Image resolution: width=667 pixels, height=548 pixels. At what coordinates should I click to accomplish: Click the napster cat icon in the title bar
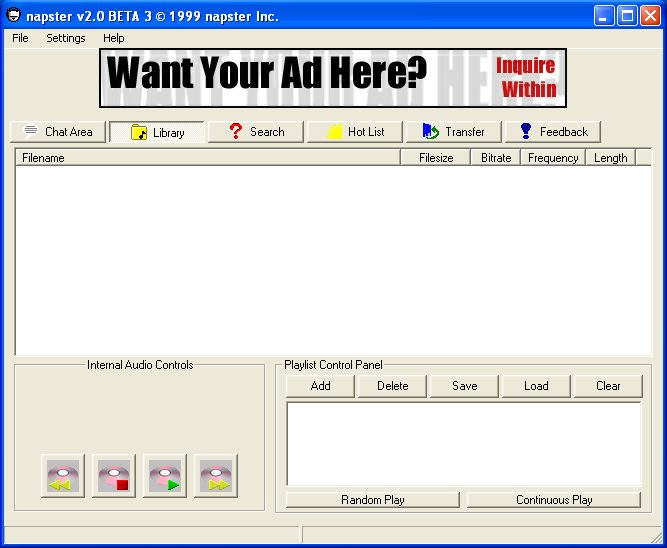[x=14, y=16]
